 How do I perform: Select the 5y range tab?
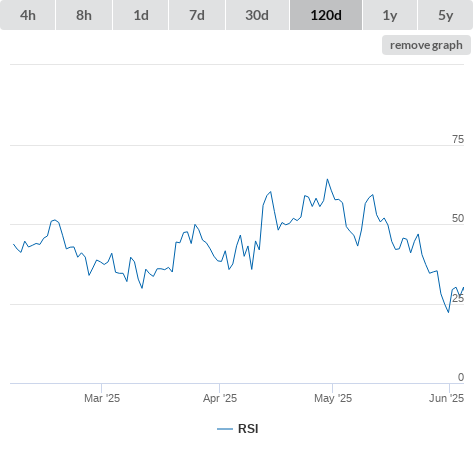coord(445,15)
